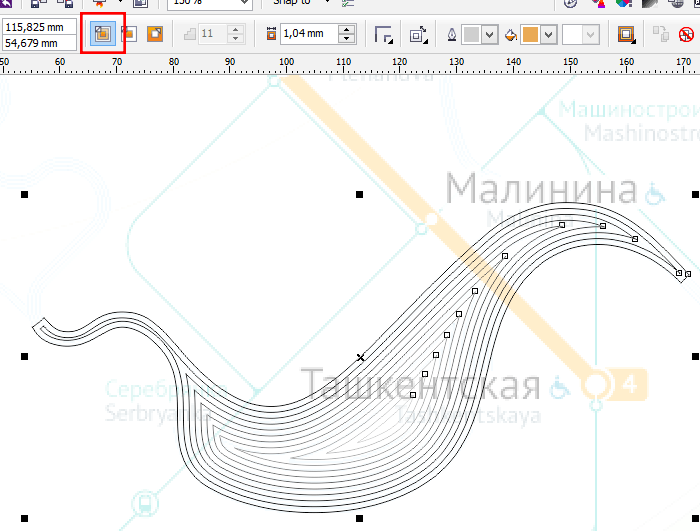Increase contour offset with up arrow
The height and width of the screenshot is (531, 700).
tap(346, 30)
